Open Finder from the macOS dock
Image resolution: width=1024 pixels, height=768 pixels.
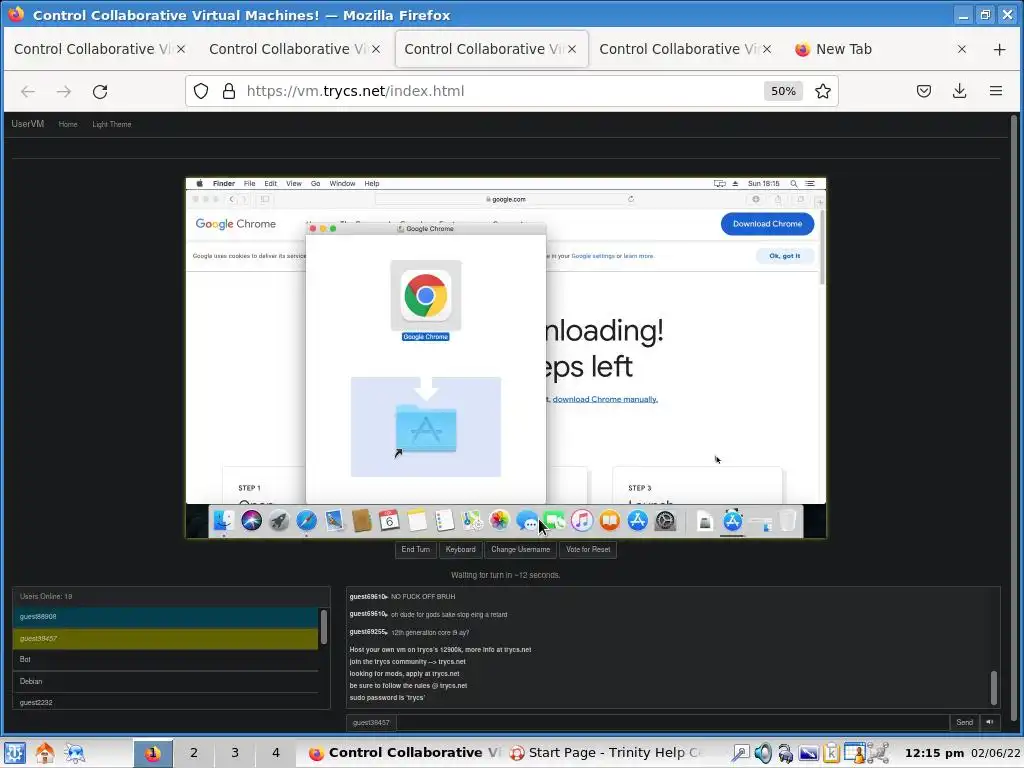point(224,520)
